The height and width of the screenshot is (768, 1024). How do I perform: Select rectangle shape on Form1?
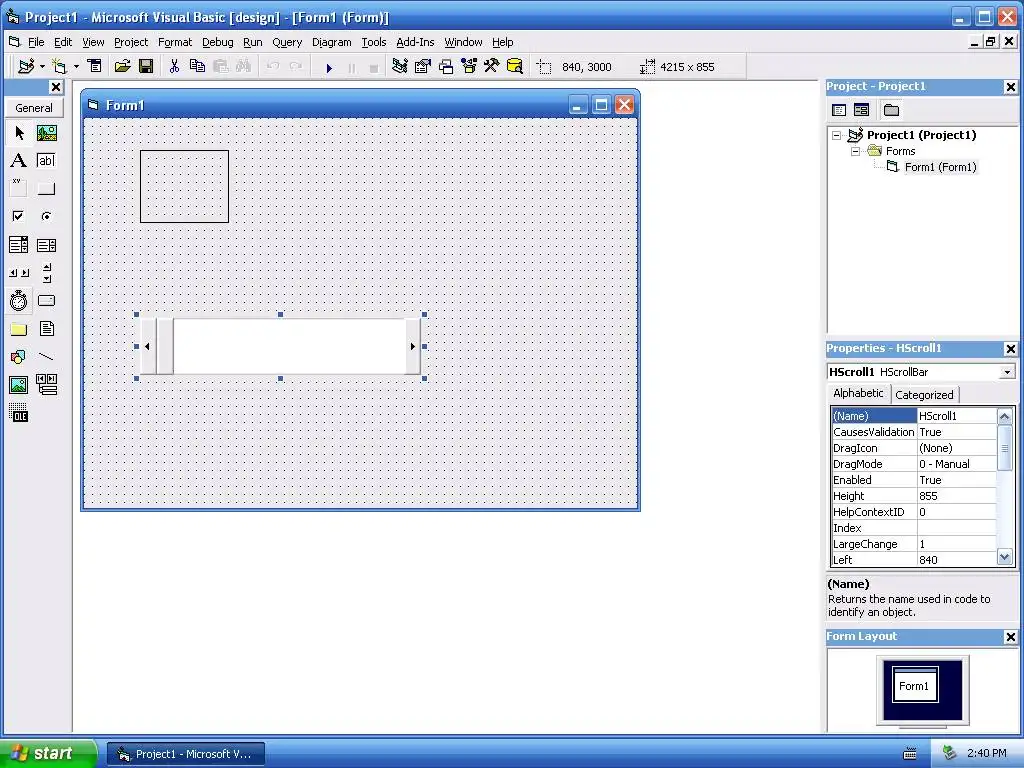tap(184, 186)
